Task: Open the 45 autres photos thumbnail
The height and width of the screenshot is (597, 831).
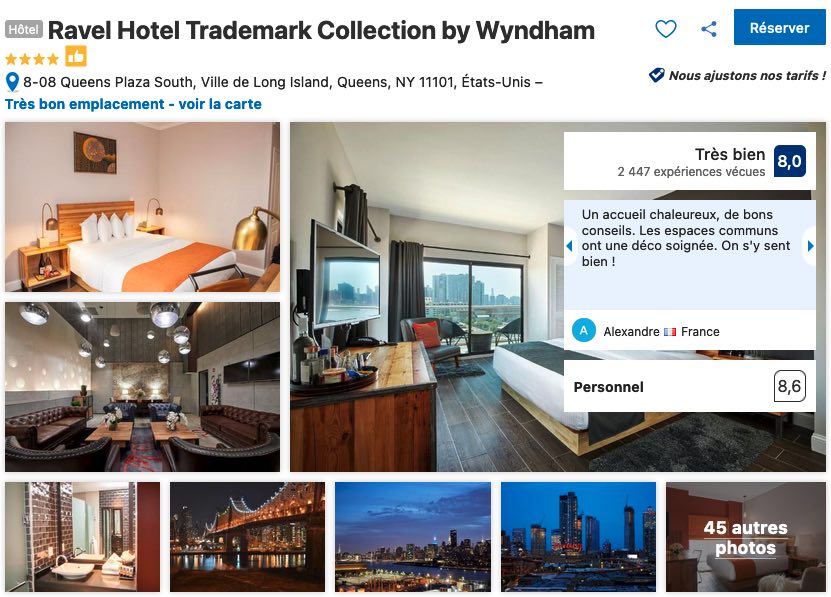Action: pyautogui.click(x=746, y=537)
